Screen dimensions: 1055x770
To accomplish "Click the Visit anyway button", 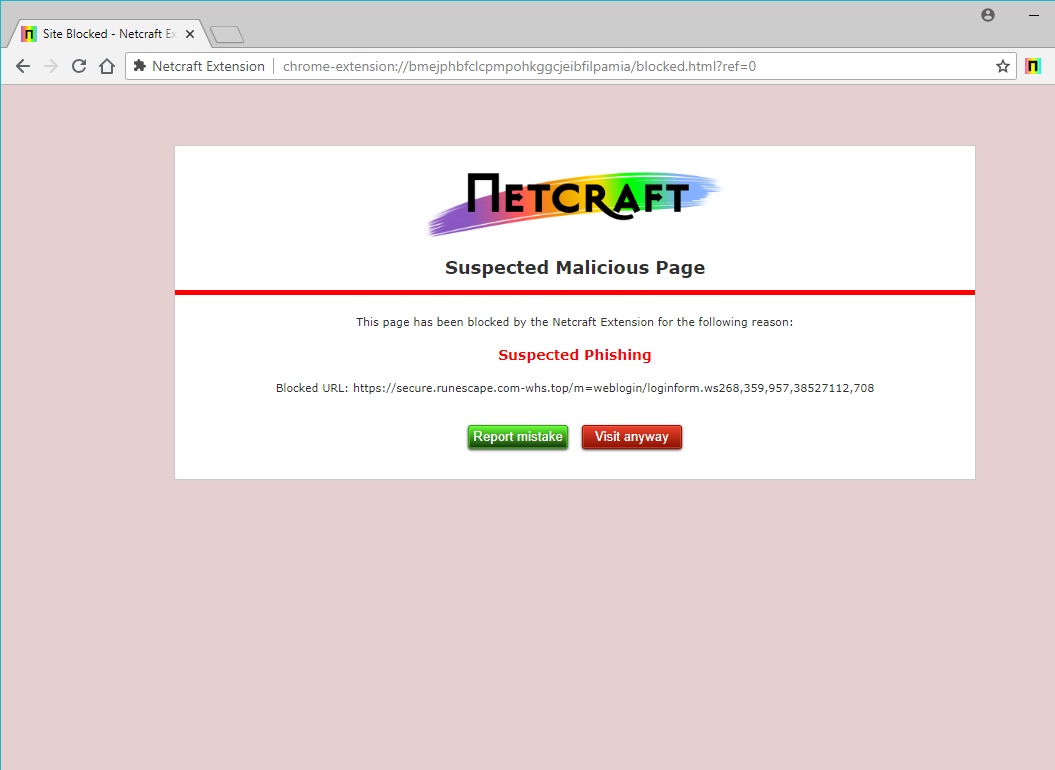I will (x=632, y=437).
